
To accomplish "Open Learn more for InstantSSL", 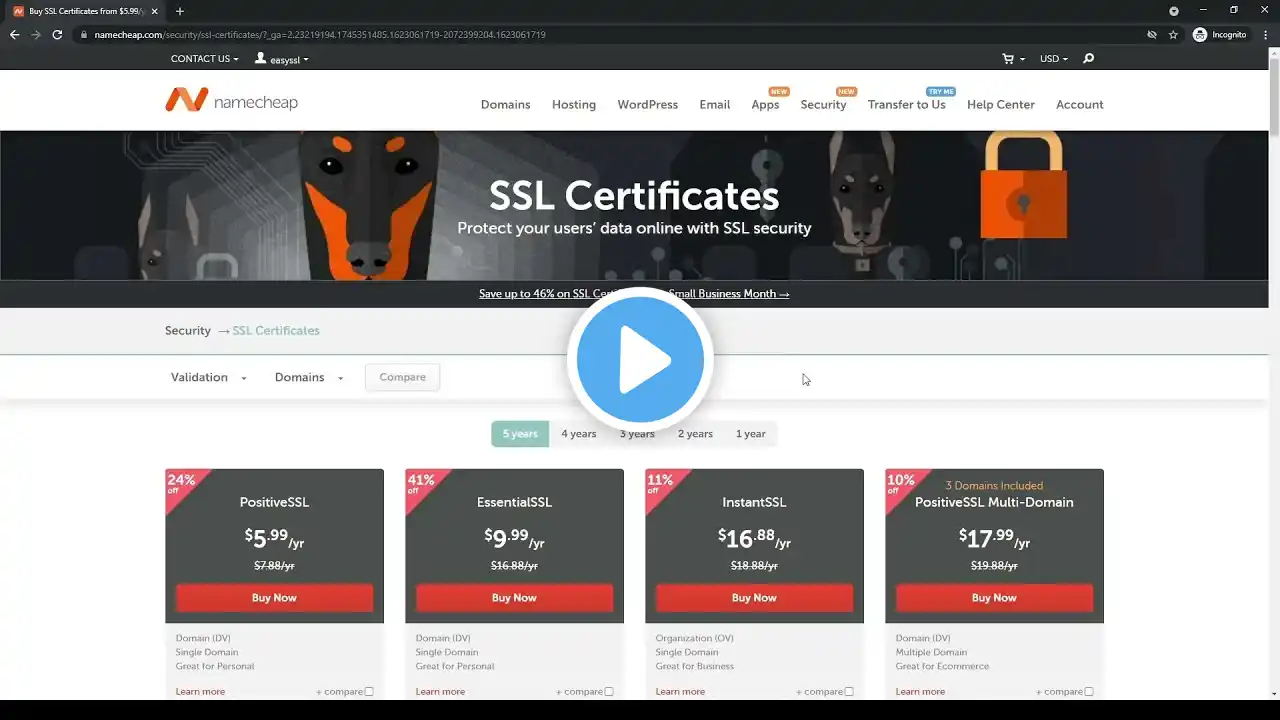I will (x=680, y=691).
